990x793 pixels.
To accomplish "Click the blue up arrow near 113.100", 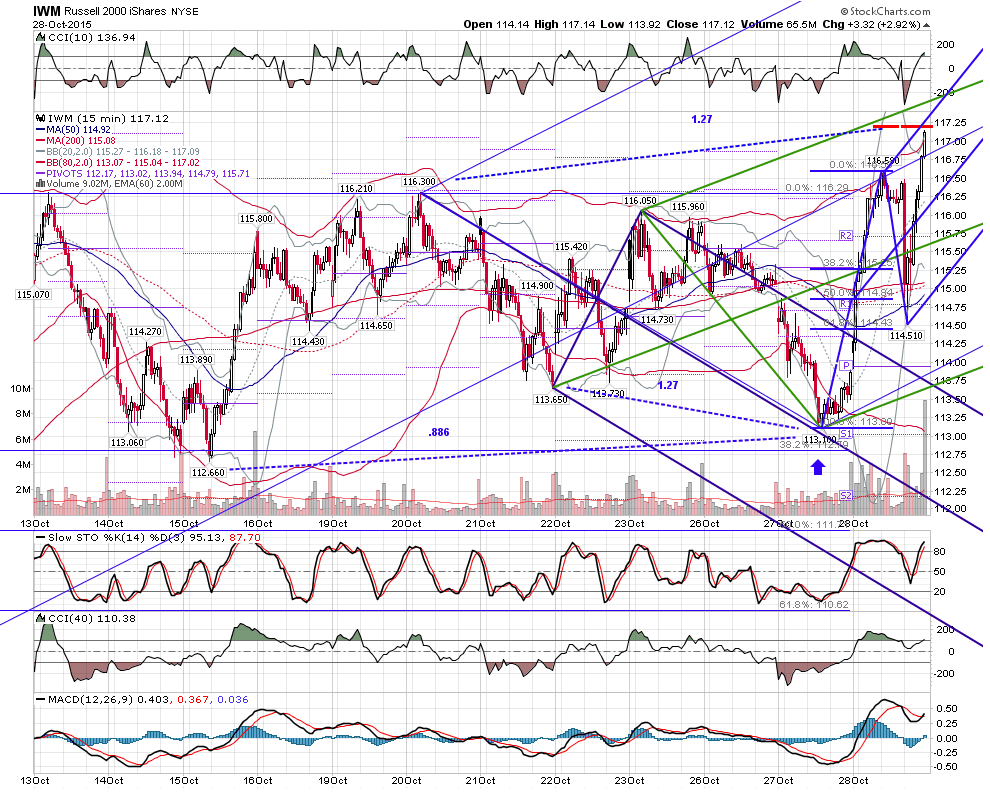I will tap(818, 467).
